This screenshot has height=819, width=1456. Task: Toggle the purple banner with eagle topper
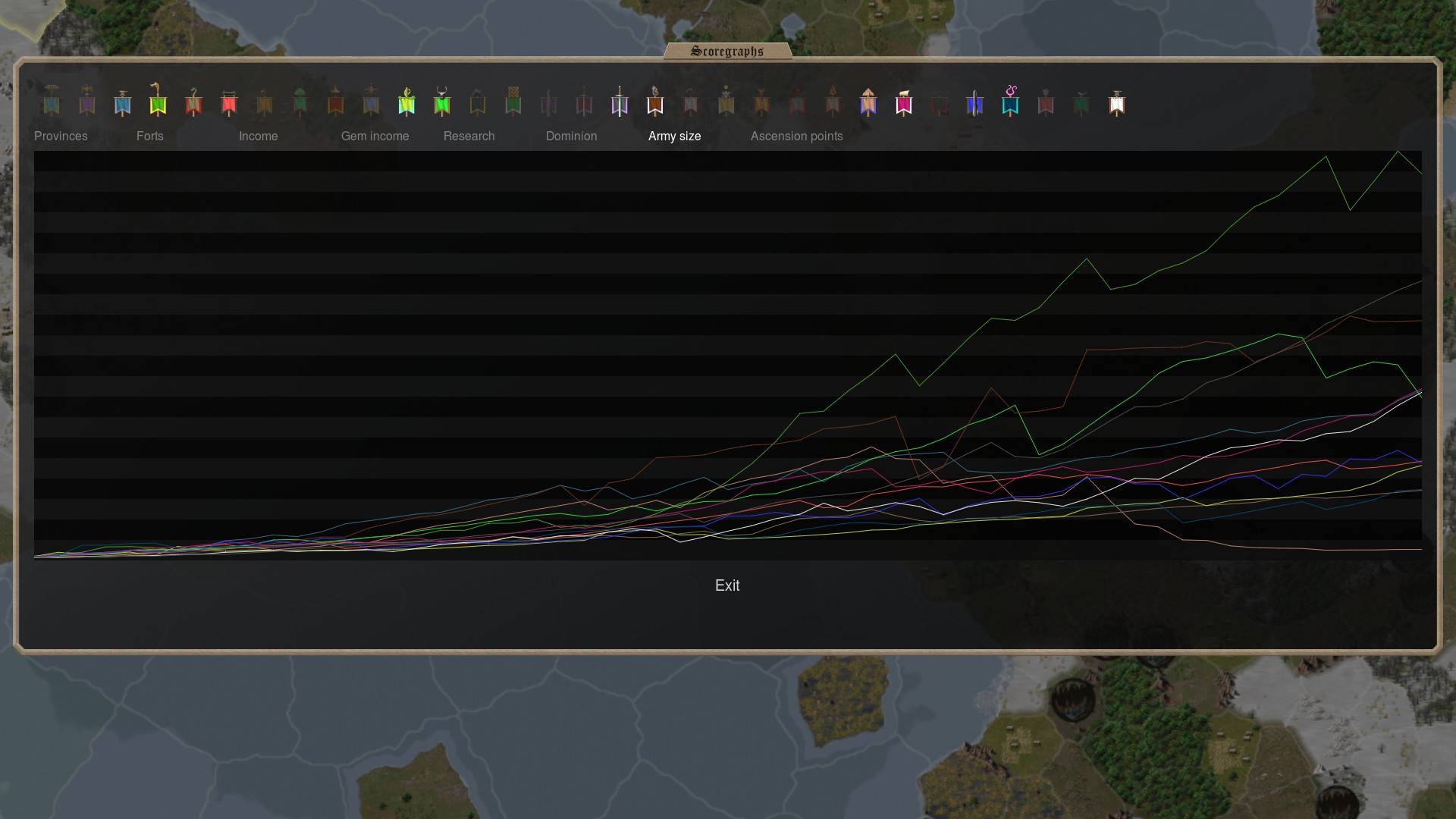[87, 100]
